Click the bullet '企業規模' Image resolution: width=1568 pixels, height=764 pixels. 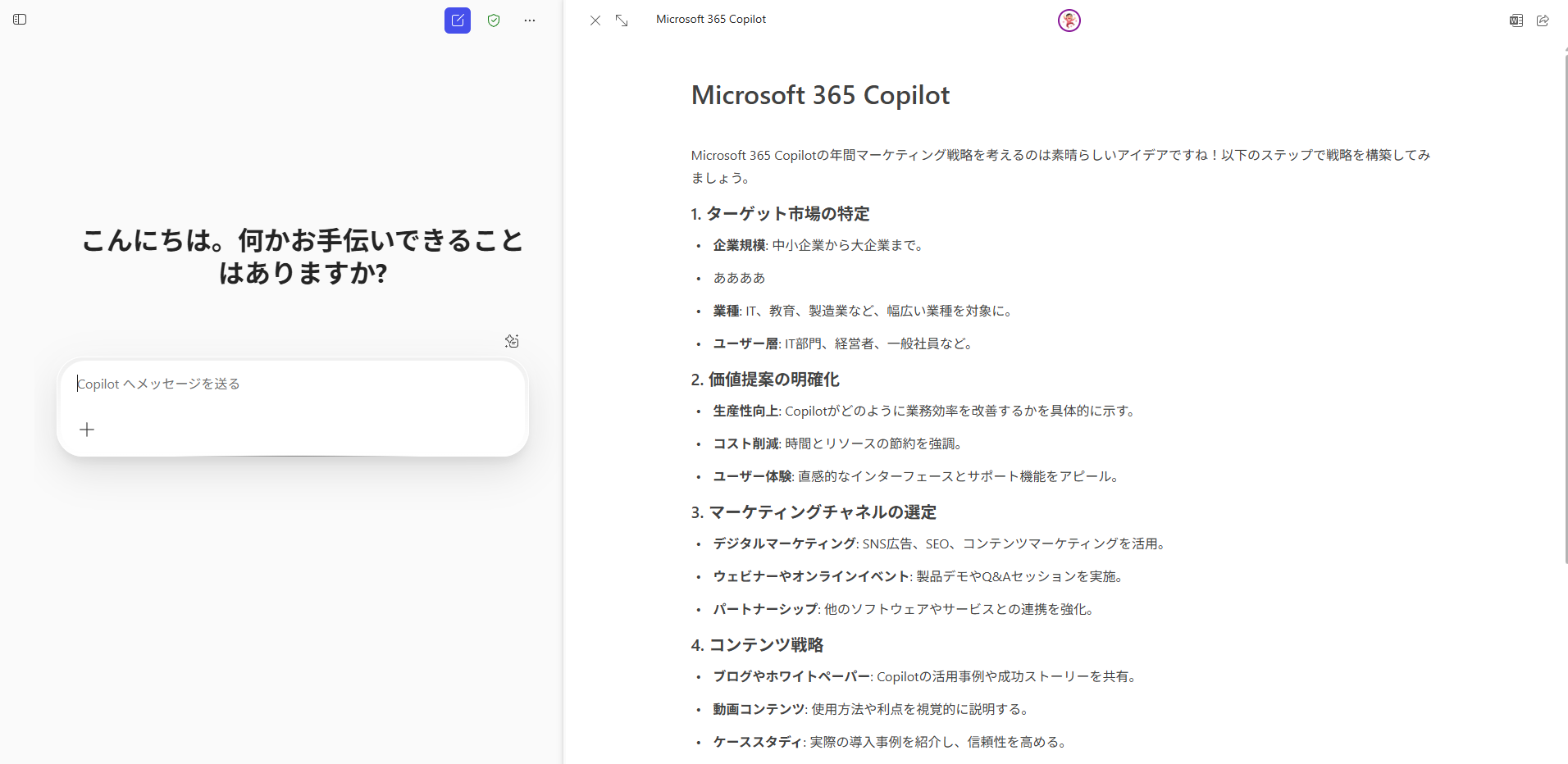[818, 245]
